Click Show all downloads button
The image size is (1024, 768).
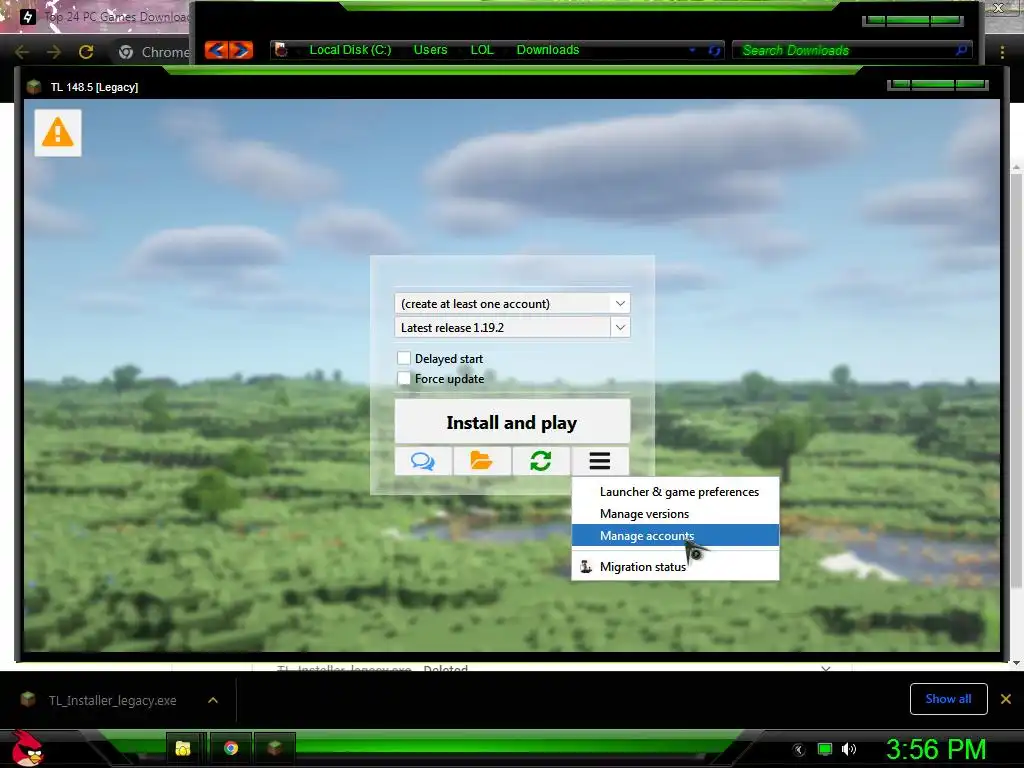948,699
